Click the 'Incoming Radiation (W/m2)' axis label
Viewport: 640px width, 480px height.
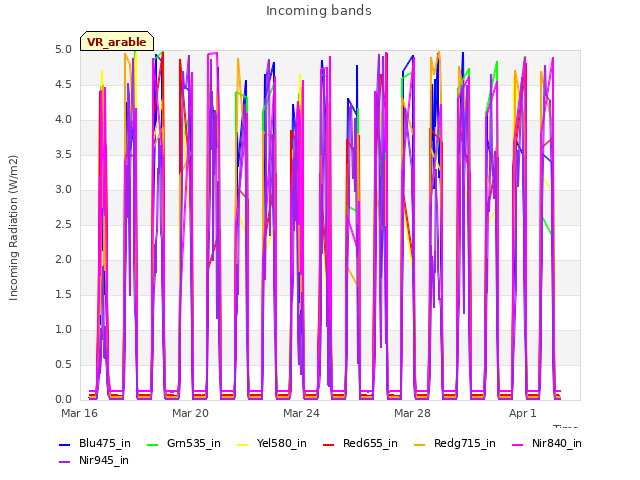(x=13, y=228)
